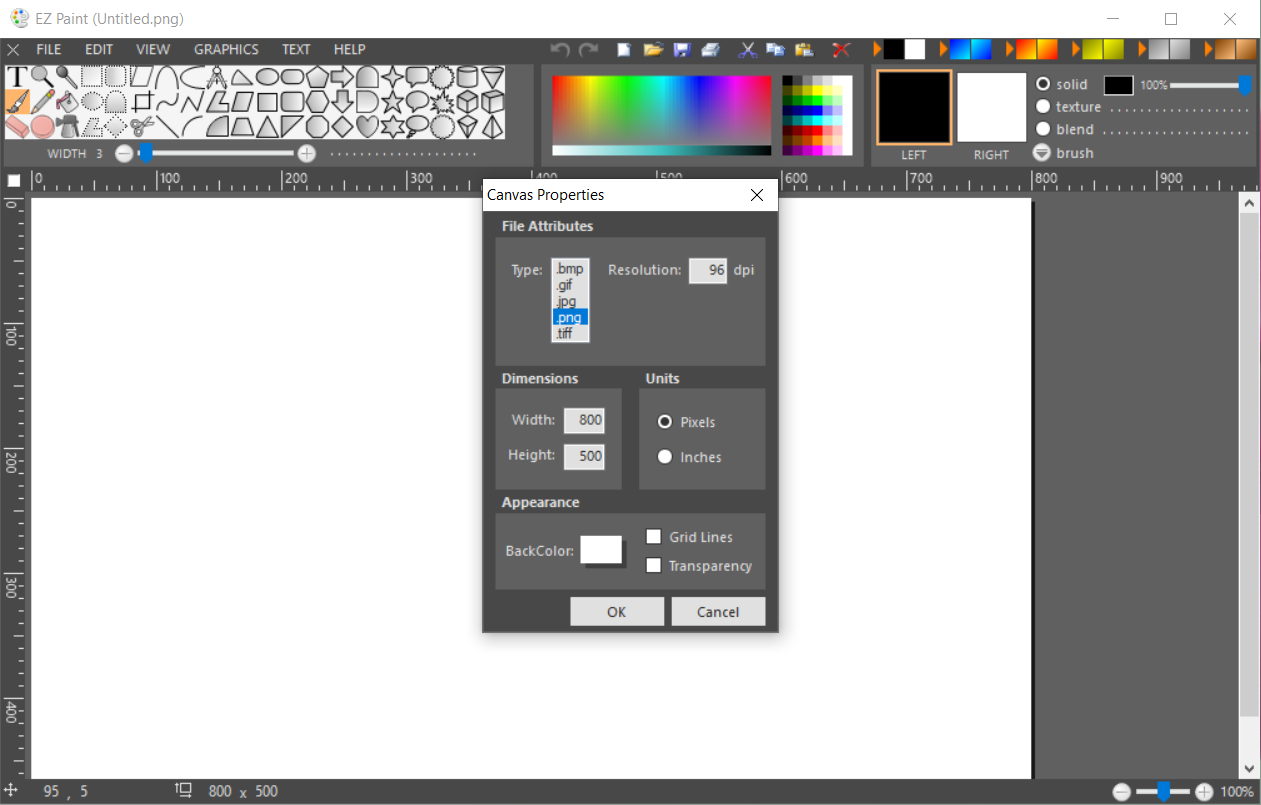Select the Eraser tool
Viewport: 1261px width, 805px height.
(x=18, y=127)
